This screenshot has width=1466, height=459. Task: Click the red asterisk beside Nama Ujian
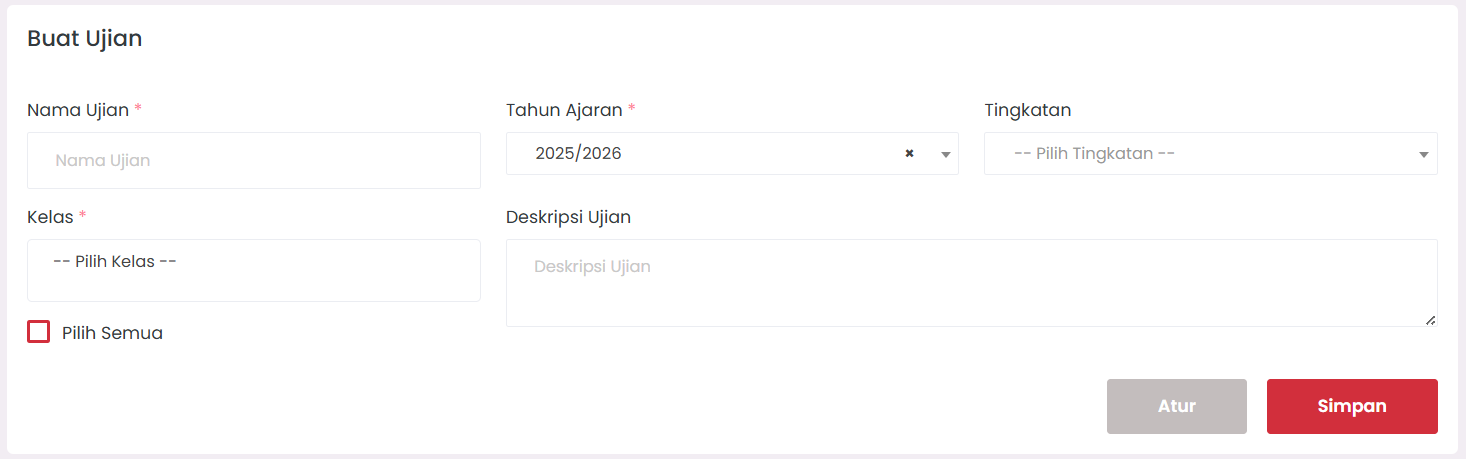tap(138, 109)
